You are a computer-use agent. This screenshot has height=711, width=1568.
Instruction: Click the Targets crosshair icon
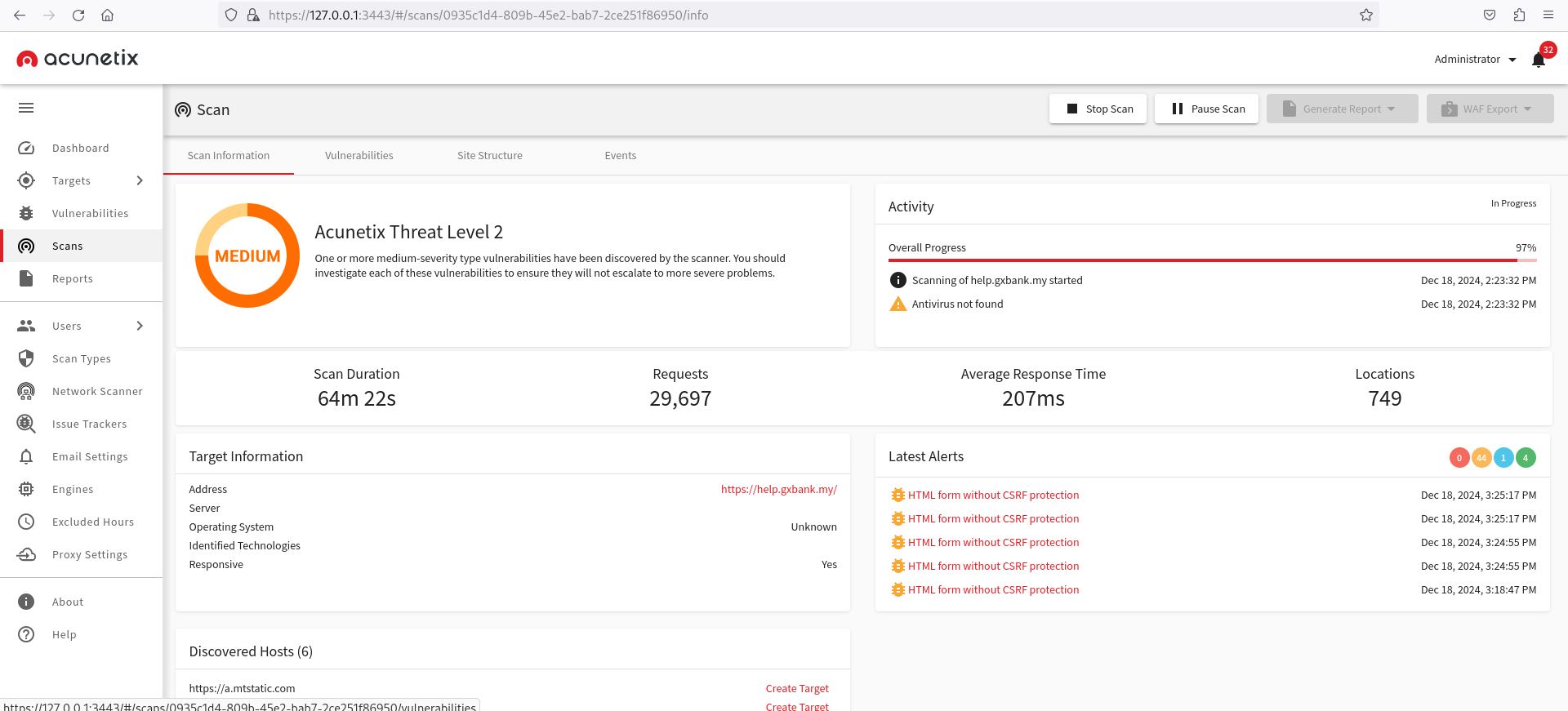tap(26, 180)
